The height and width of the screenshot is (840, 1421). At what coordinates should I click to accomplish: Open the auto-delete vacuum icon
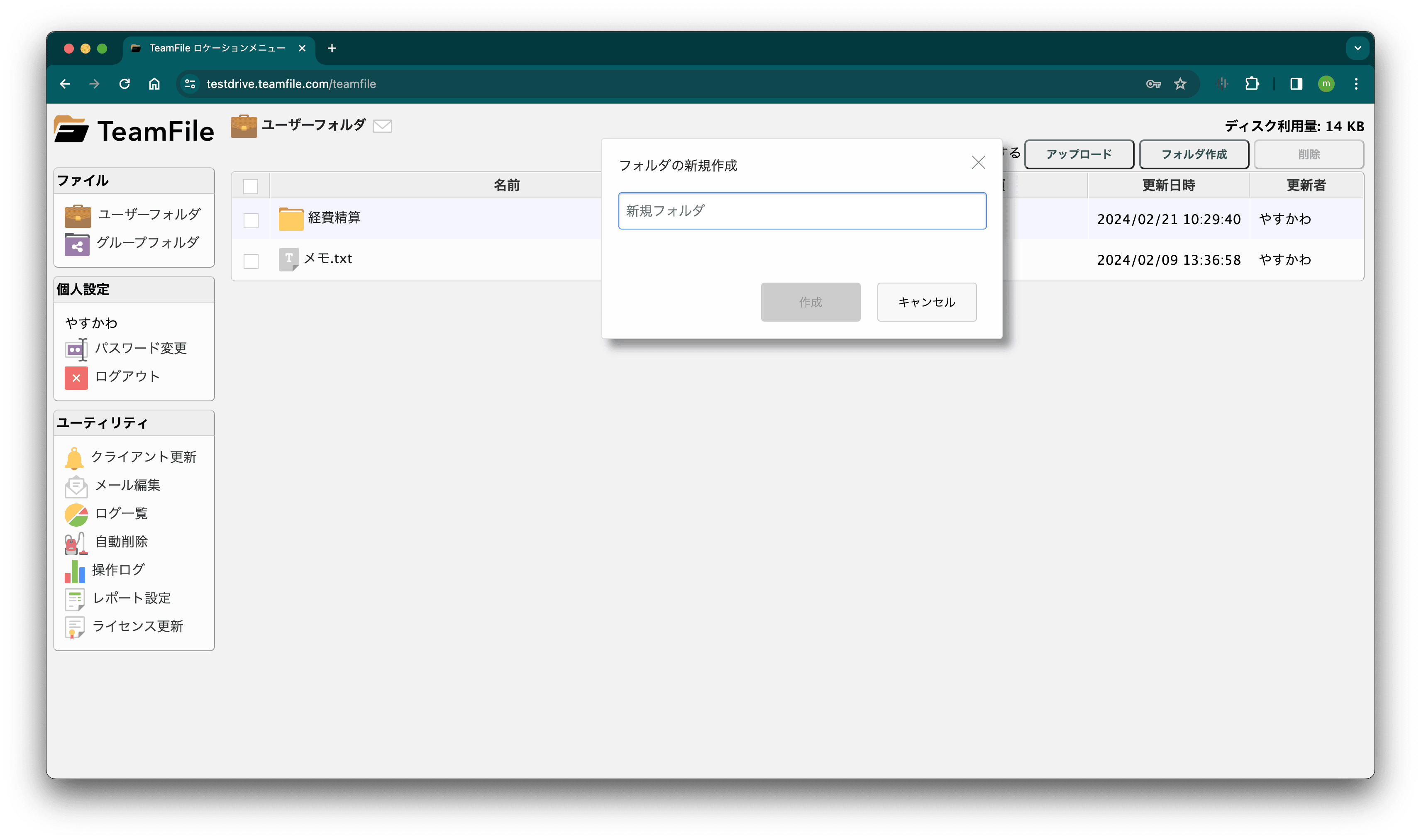pyautogui.click(x=75, y=543)
